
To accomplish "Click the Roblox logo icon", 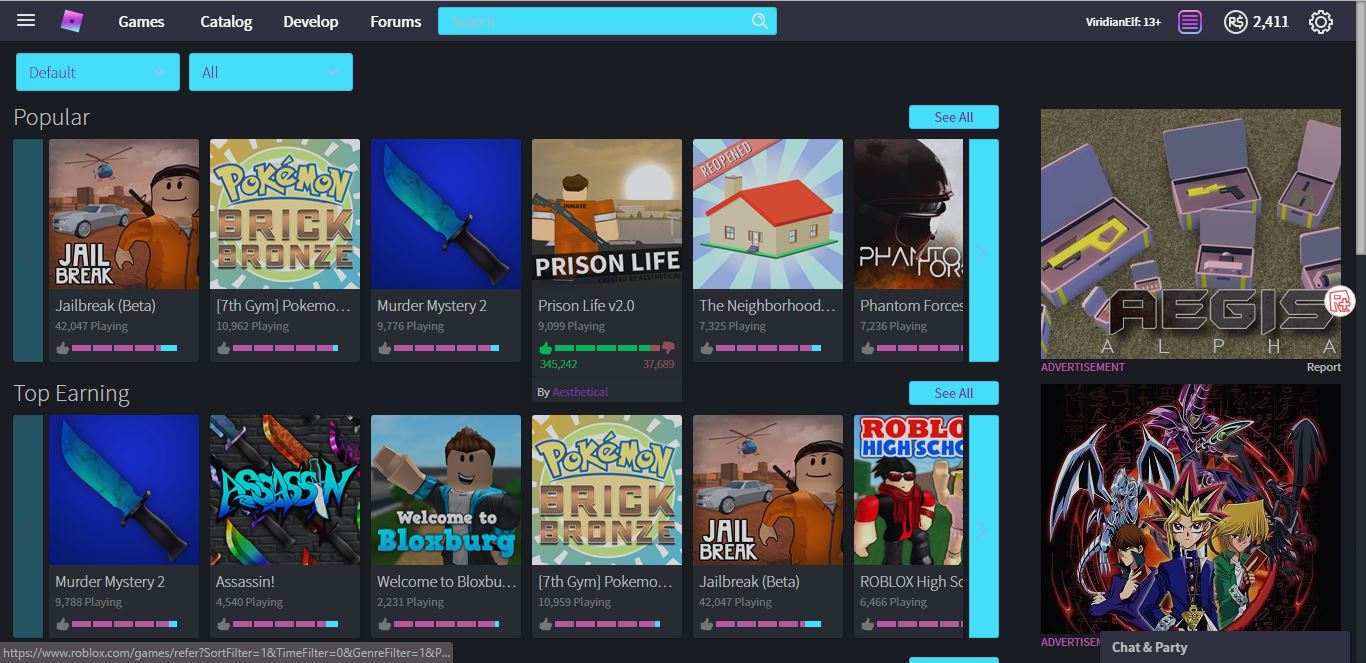I will [x=72, y=21].
